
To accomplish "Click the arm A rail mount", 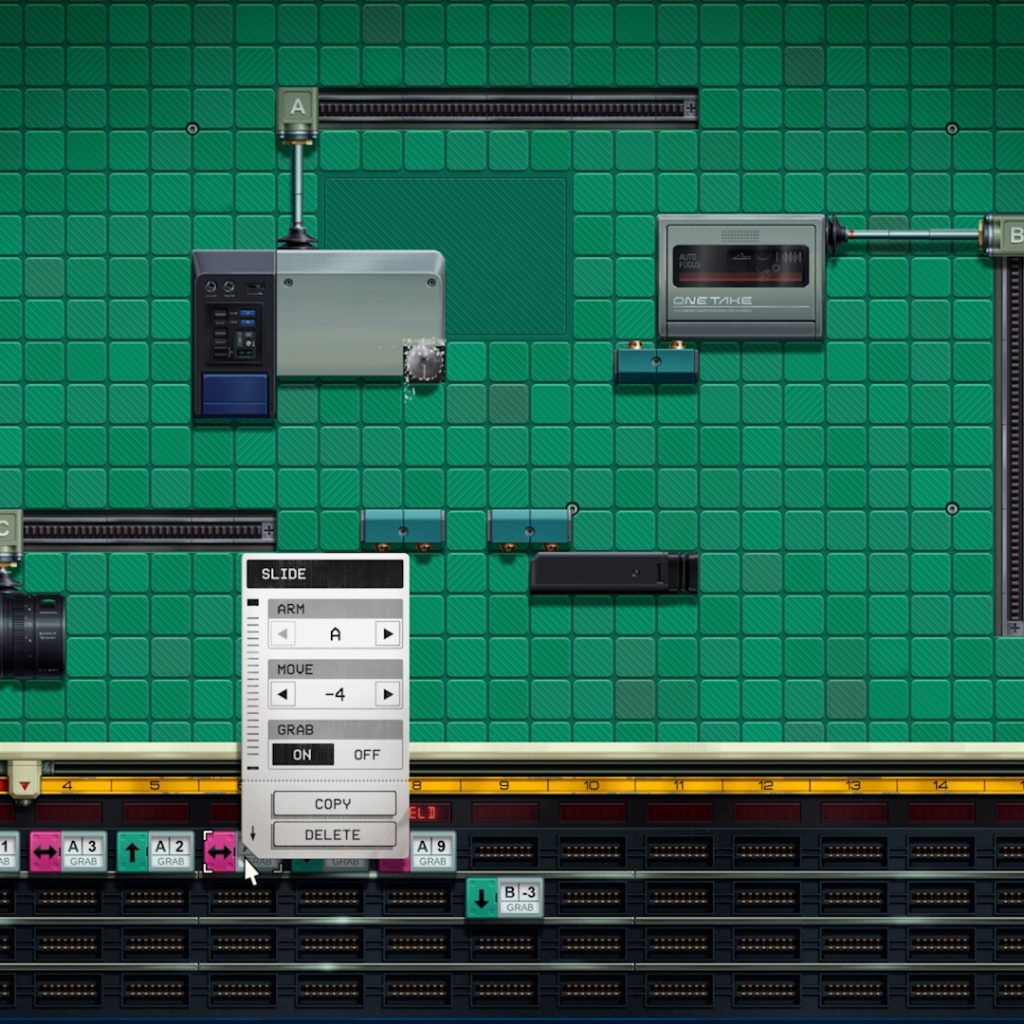I will click(x=297, y=106).
